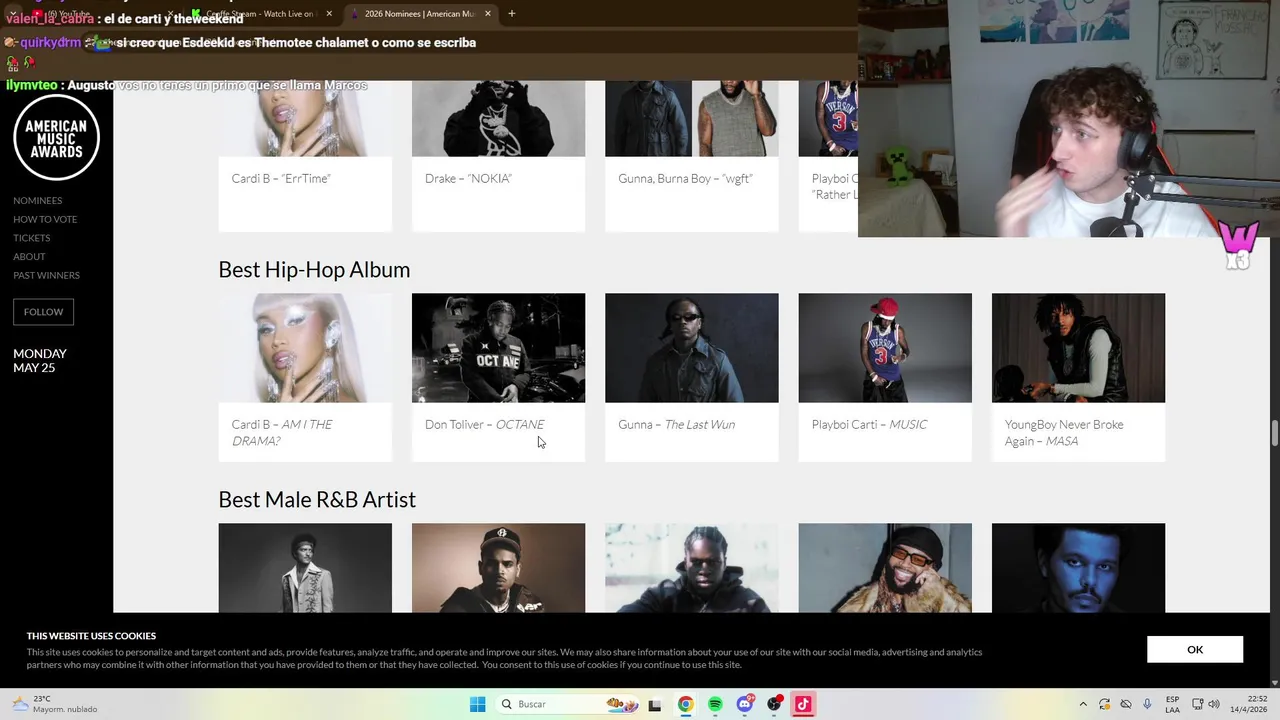Click the Drake – "NOKIA" caption
1280x720 pixels.
(x=468, y=178)
